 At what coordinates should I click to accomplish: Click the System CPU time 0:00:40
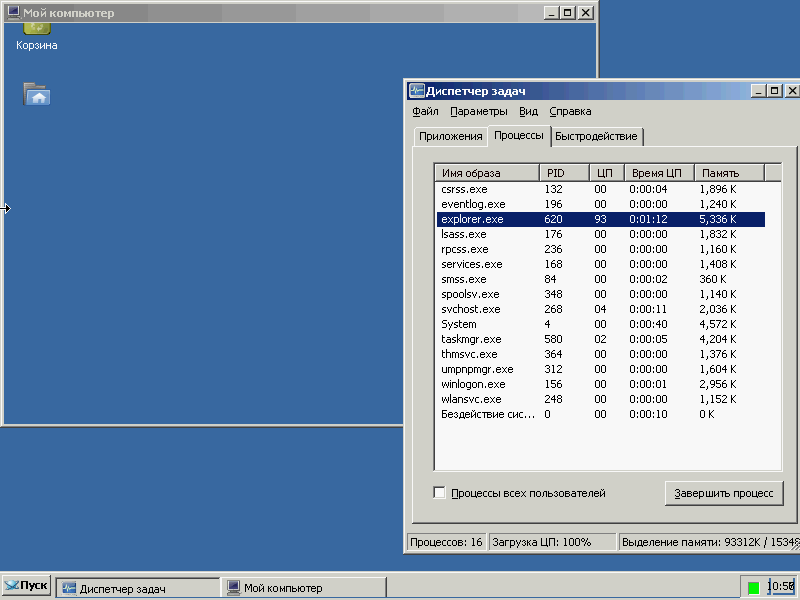pos(648,324)
